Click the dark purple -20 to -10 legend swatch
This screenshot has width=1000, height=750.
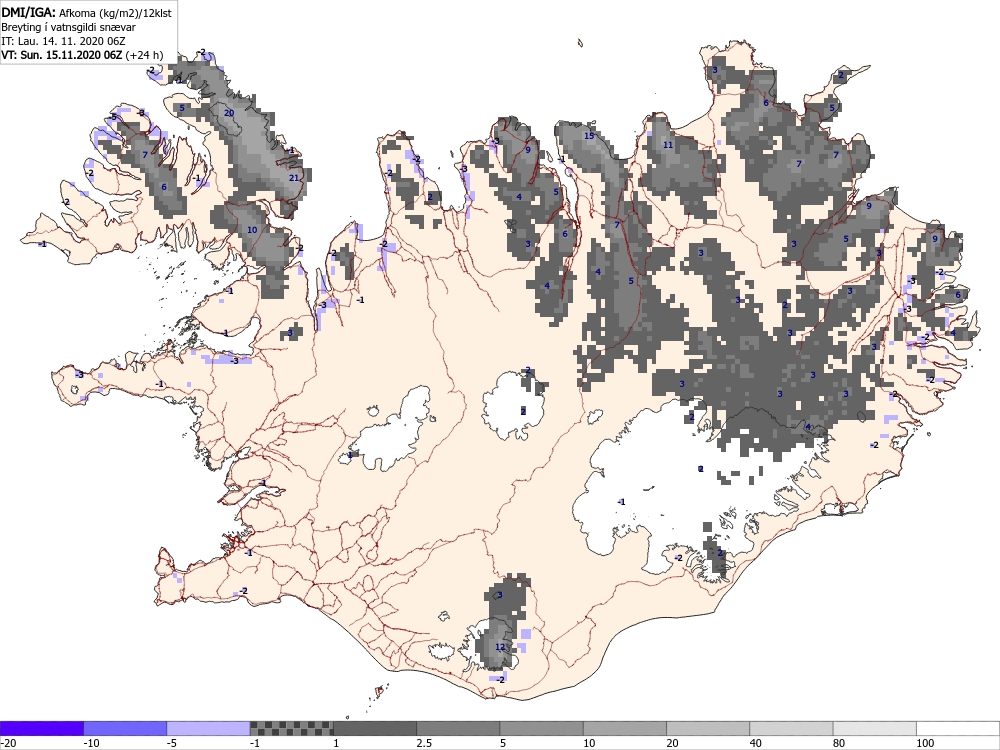pos(42,728)
